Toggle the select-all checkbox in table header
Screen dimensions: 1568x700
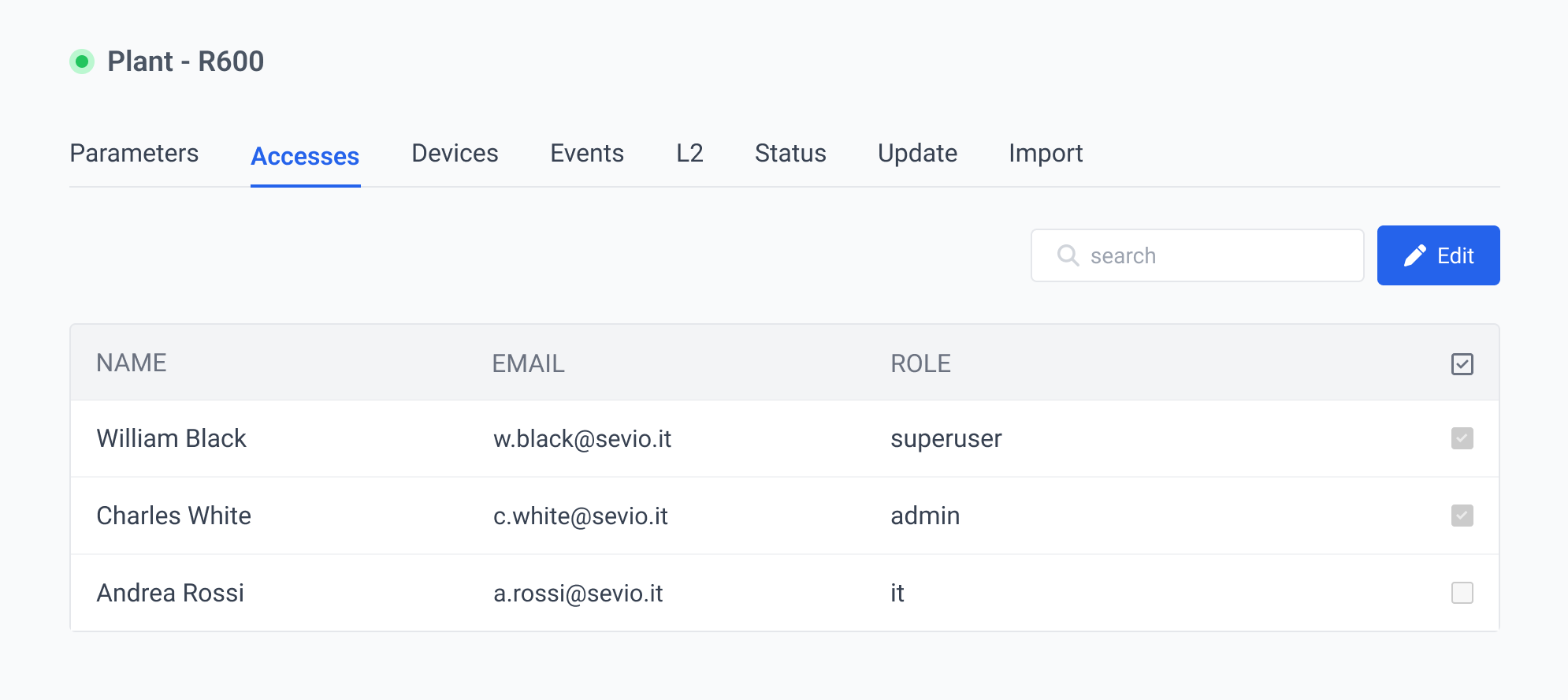(x=1462, y=364)
